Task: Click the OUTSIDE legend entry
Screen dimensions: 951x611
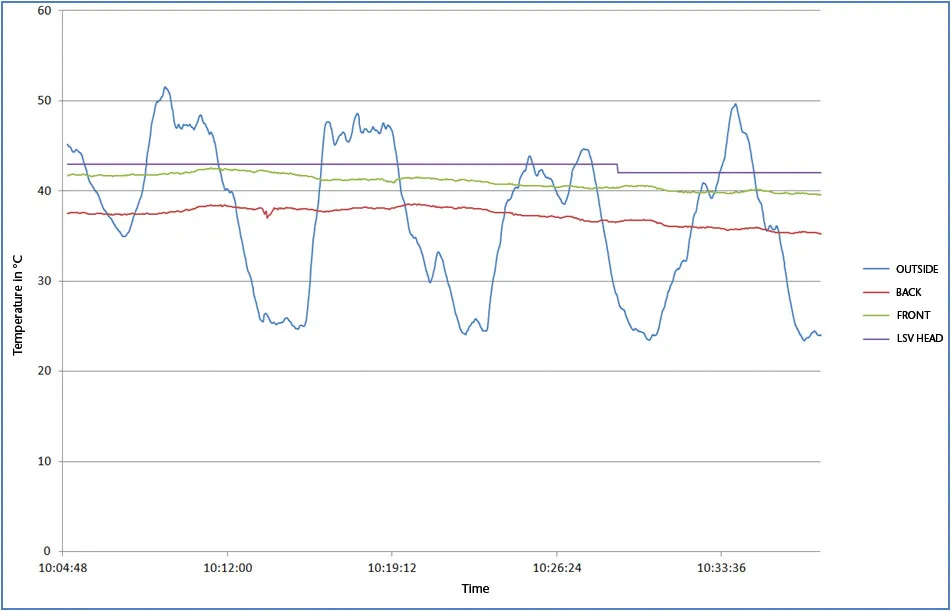Action: [901, 269]
